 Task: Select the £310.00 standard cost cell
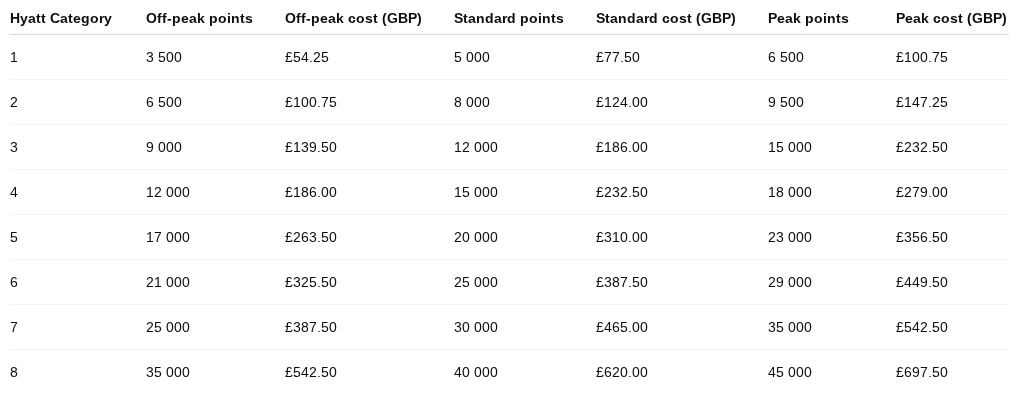tap(622, 237)
